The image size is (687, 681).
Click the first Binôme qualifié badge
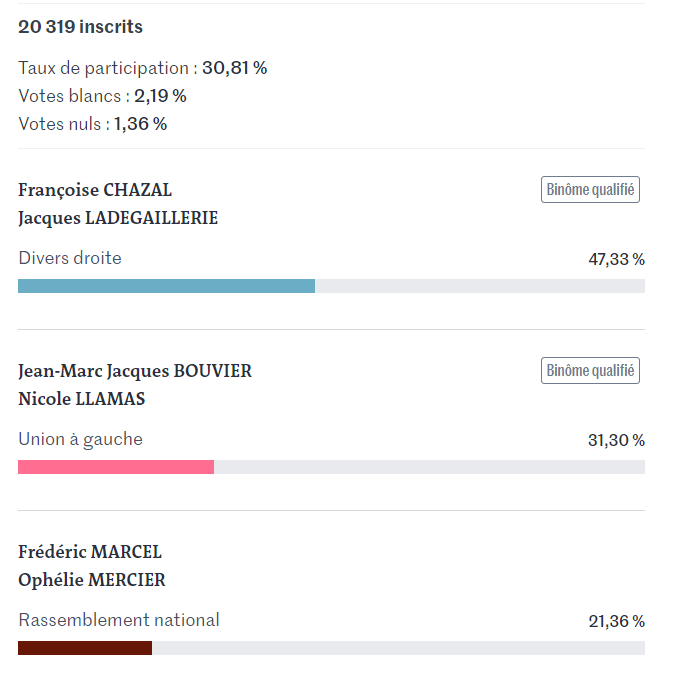pos(590,189)
